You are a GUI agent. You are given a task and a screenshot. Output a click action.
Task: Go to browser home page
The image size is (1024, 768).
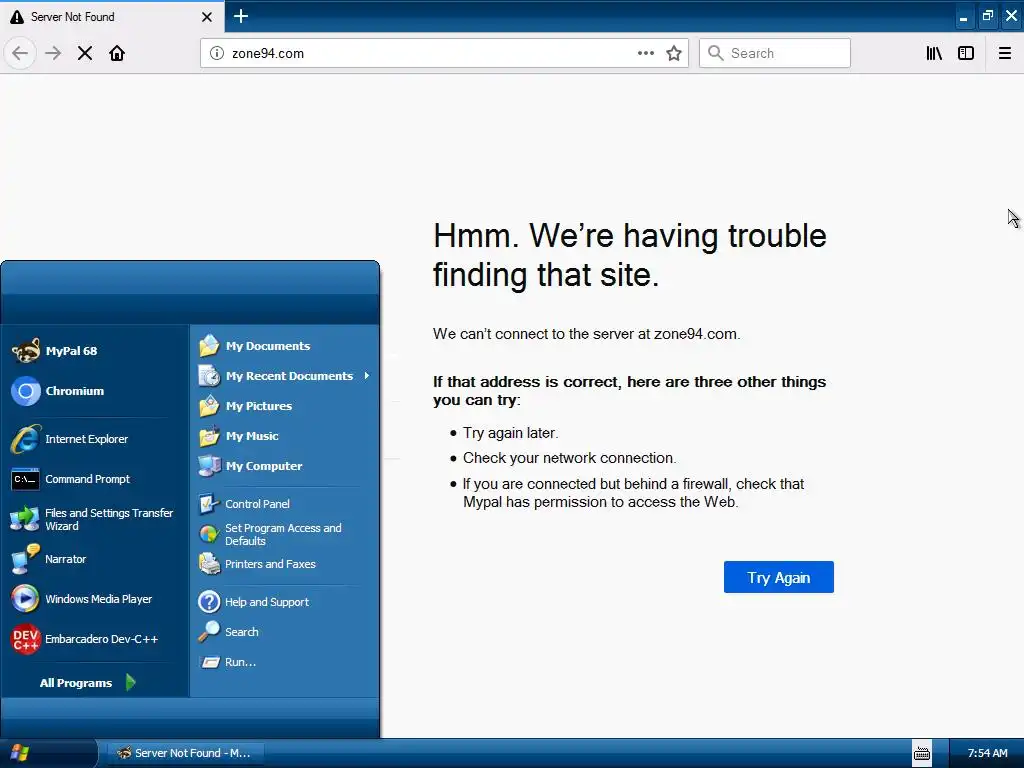tap(117, 53)
